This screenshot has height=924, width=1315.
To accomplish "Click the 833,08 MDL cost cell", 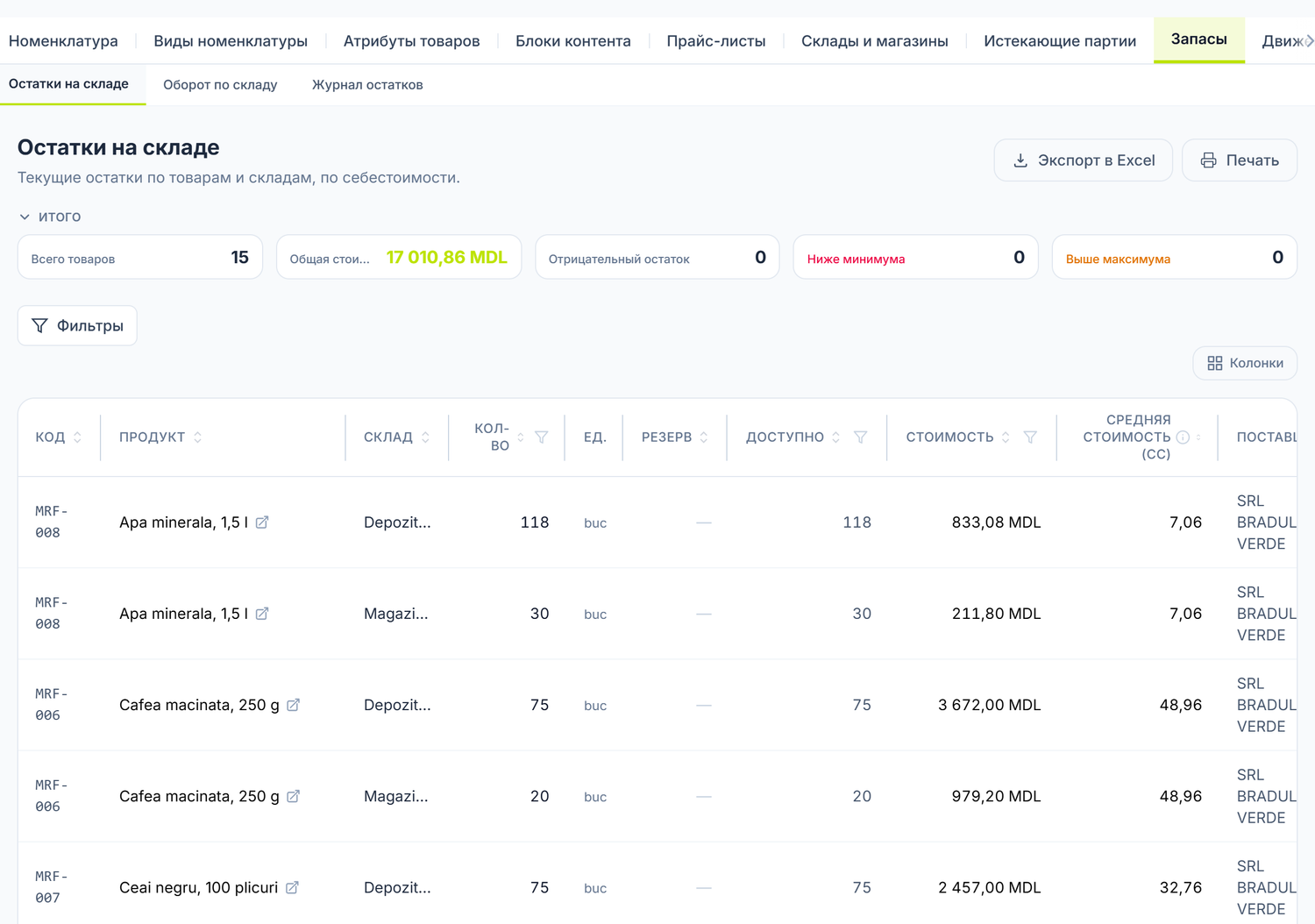I will click(x=996, y=522).
